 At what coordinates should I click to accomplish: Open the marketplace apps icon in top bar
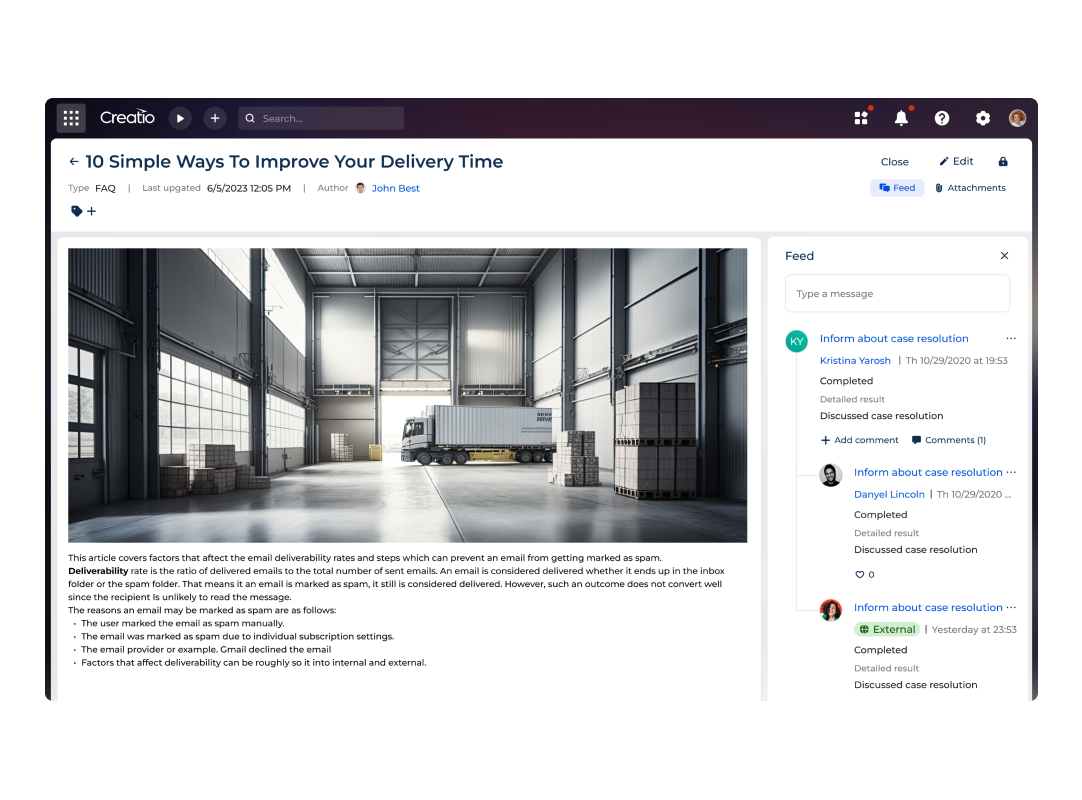(x=861, y=118)
